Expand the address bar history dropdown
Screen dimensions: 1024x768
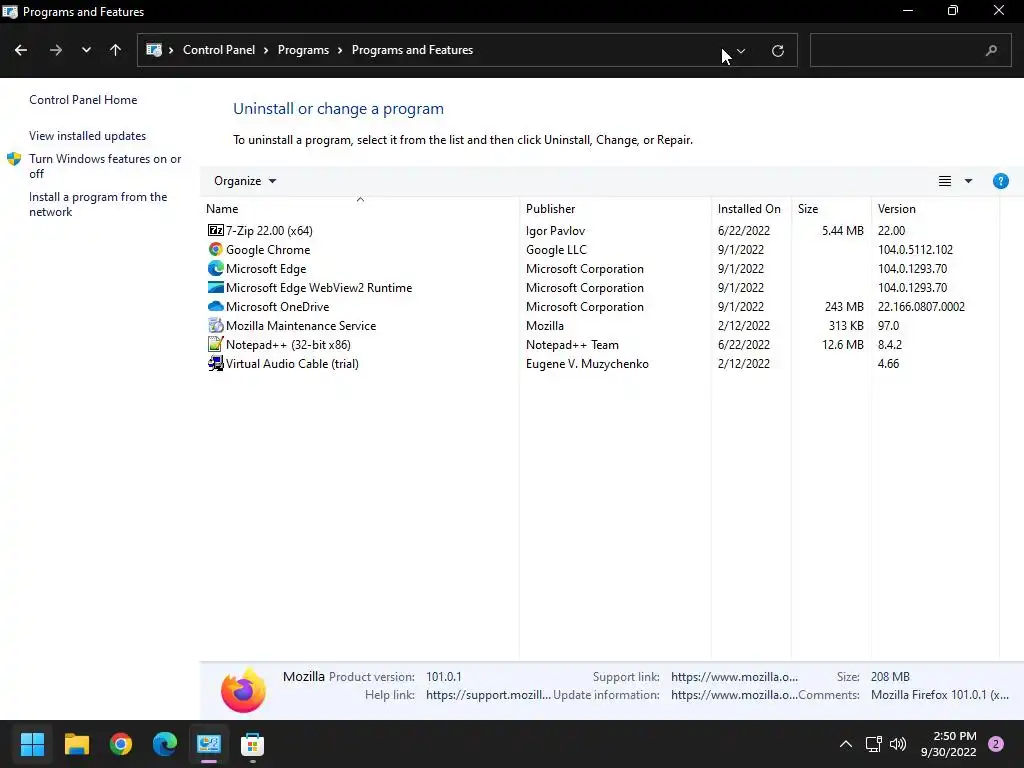(x=741, y=50)
